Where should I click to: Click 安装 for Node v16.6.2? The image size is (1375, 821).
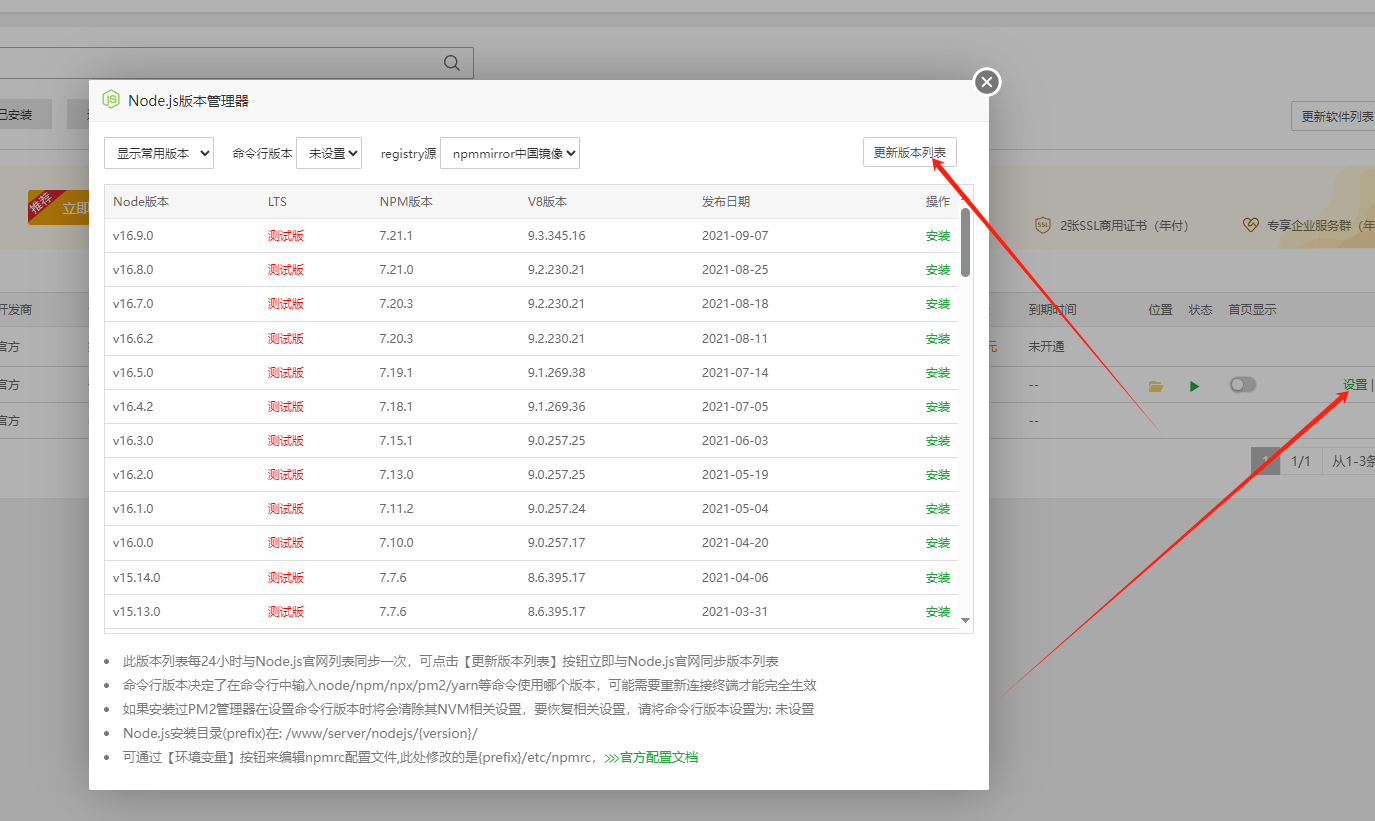click(x=938, y=339)
